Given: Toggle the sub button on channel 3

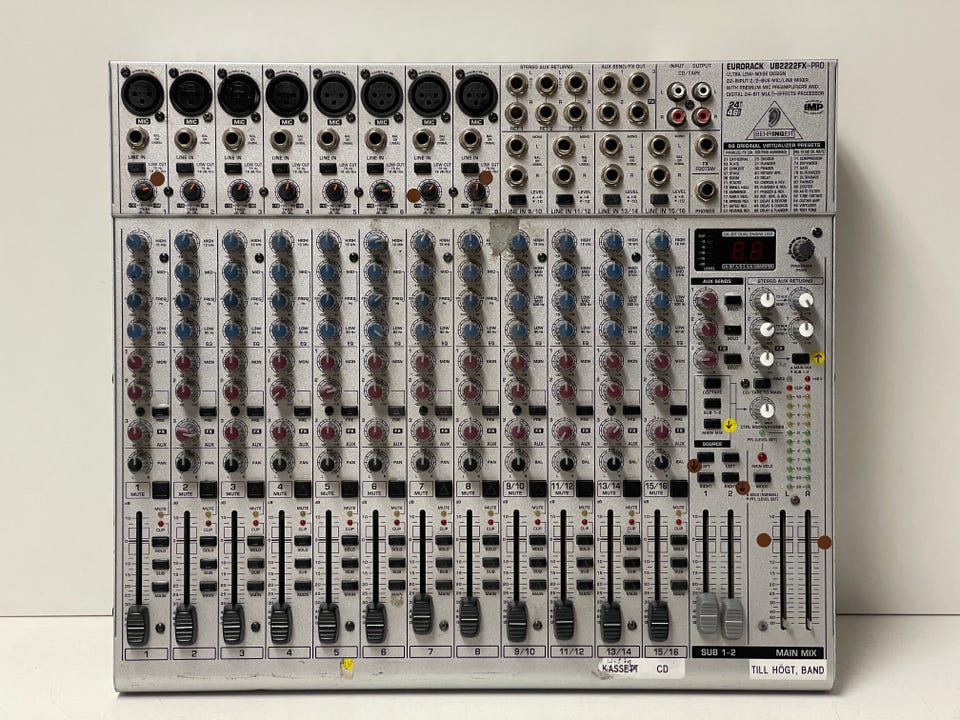Looking at the screenshot, I should (x=255, y=564).
